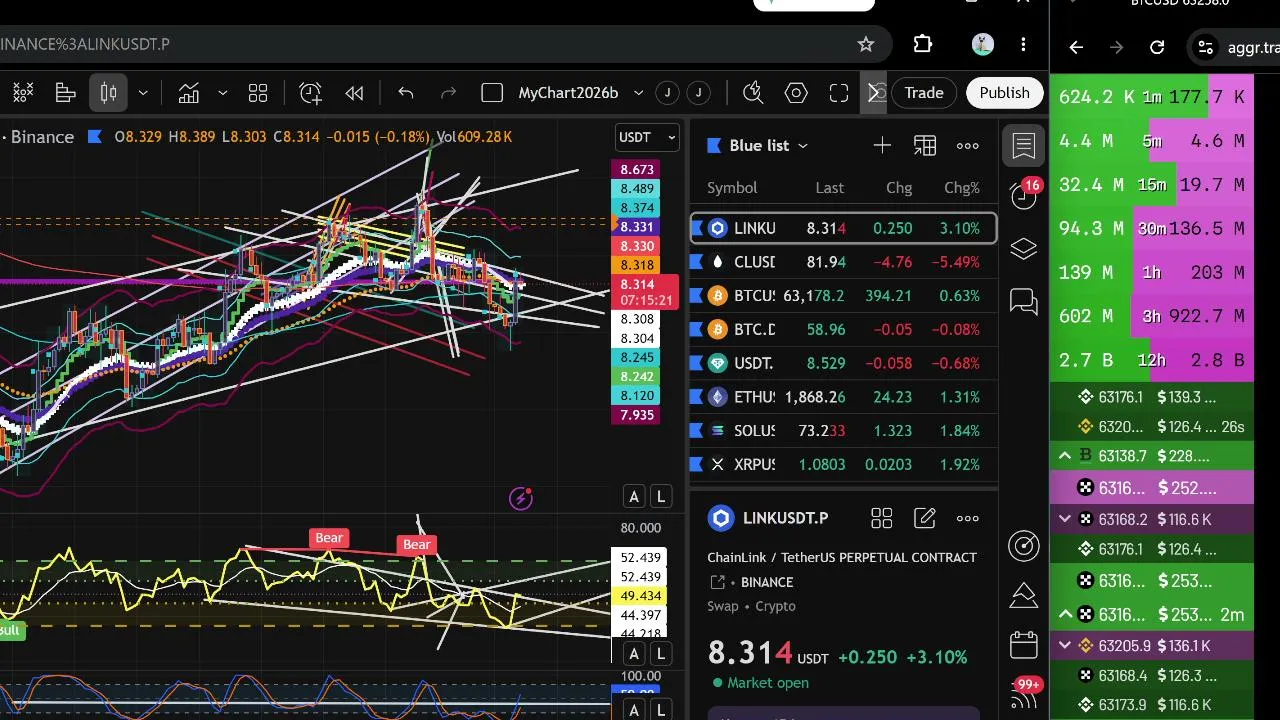Open the BINANCE exchange link

tap(767, 582)
